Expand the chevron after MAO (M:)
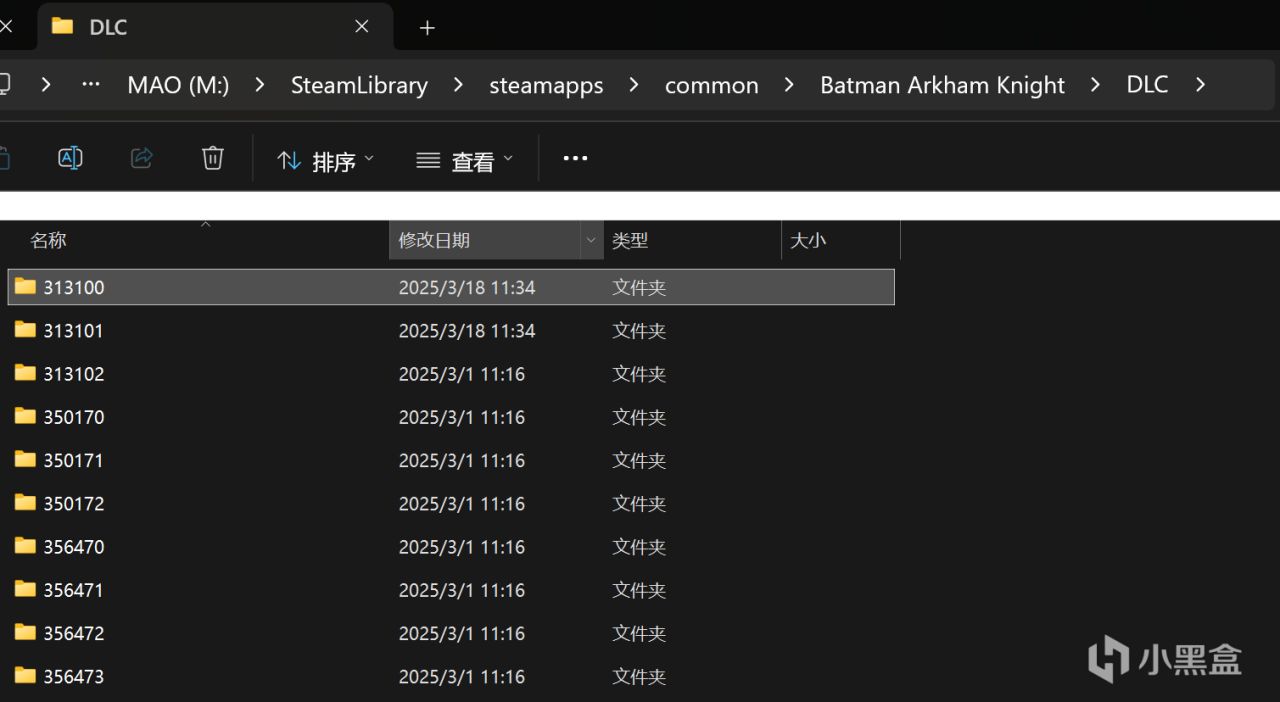The image size is (1280, 702). point(260,85)
